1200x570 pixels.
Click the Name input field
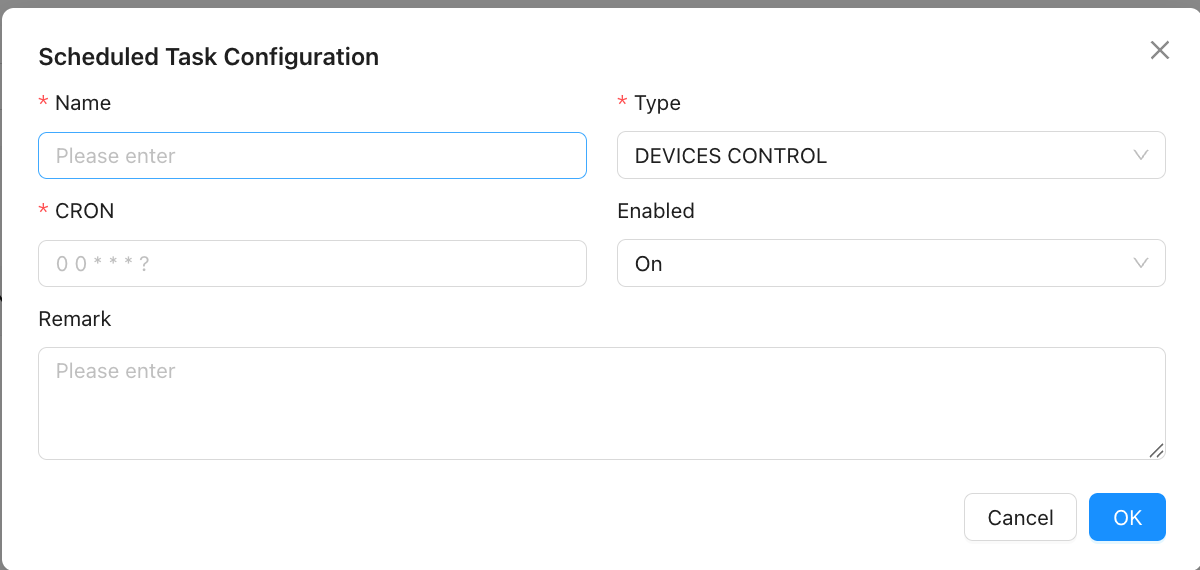tap(312, 156)
